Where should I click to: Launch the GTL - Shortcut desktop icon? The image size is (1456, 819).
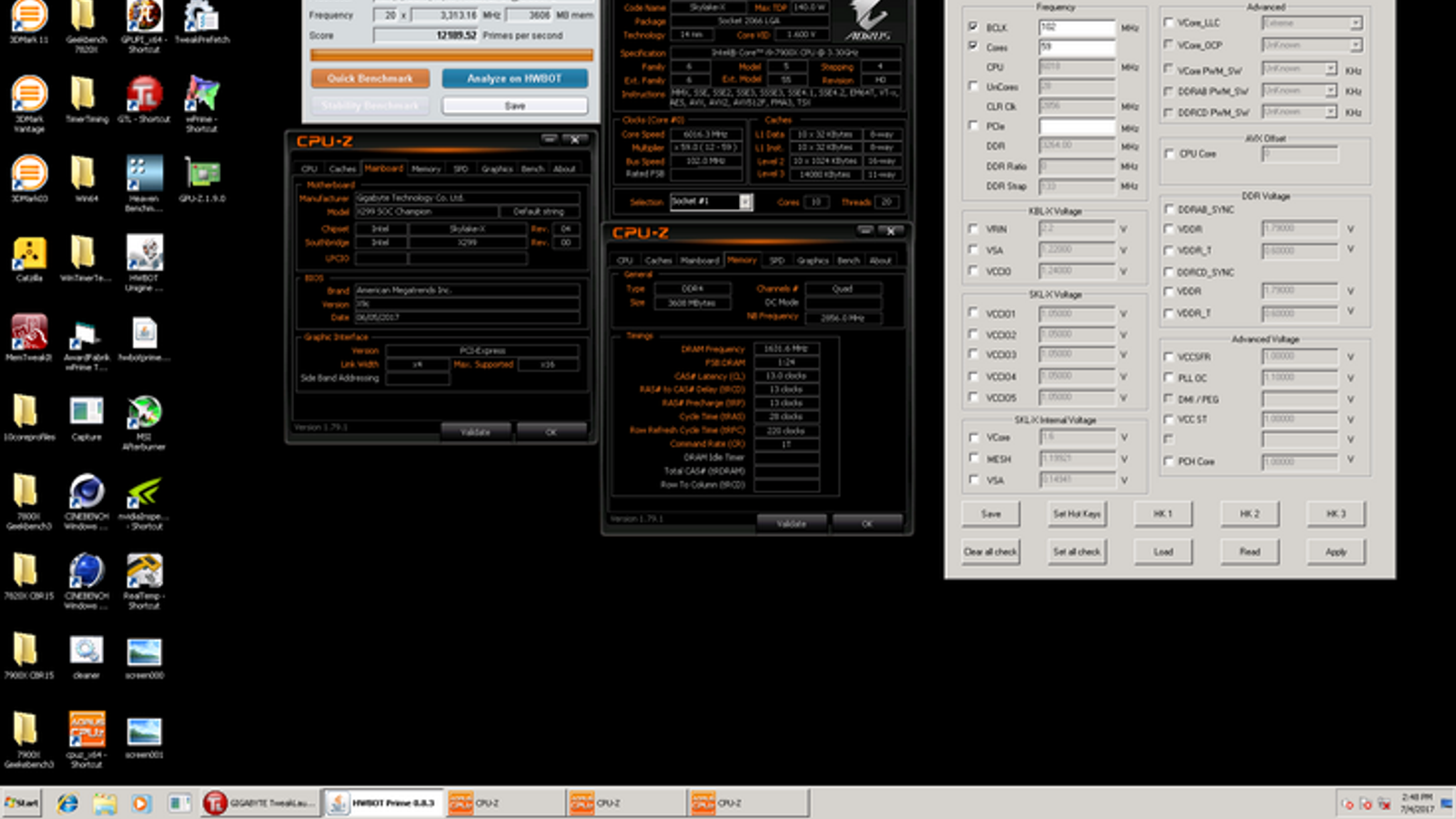(x=144, y=100)
